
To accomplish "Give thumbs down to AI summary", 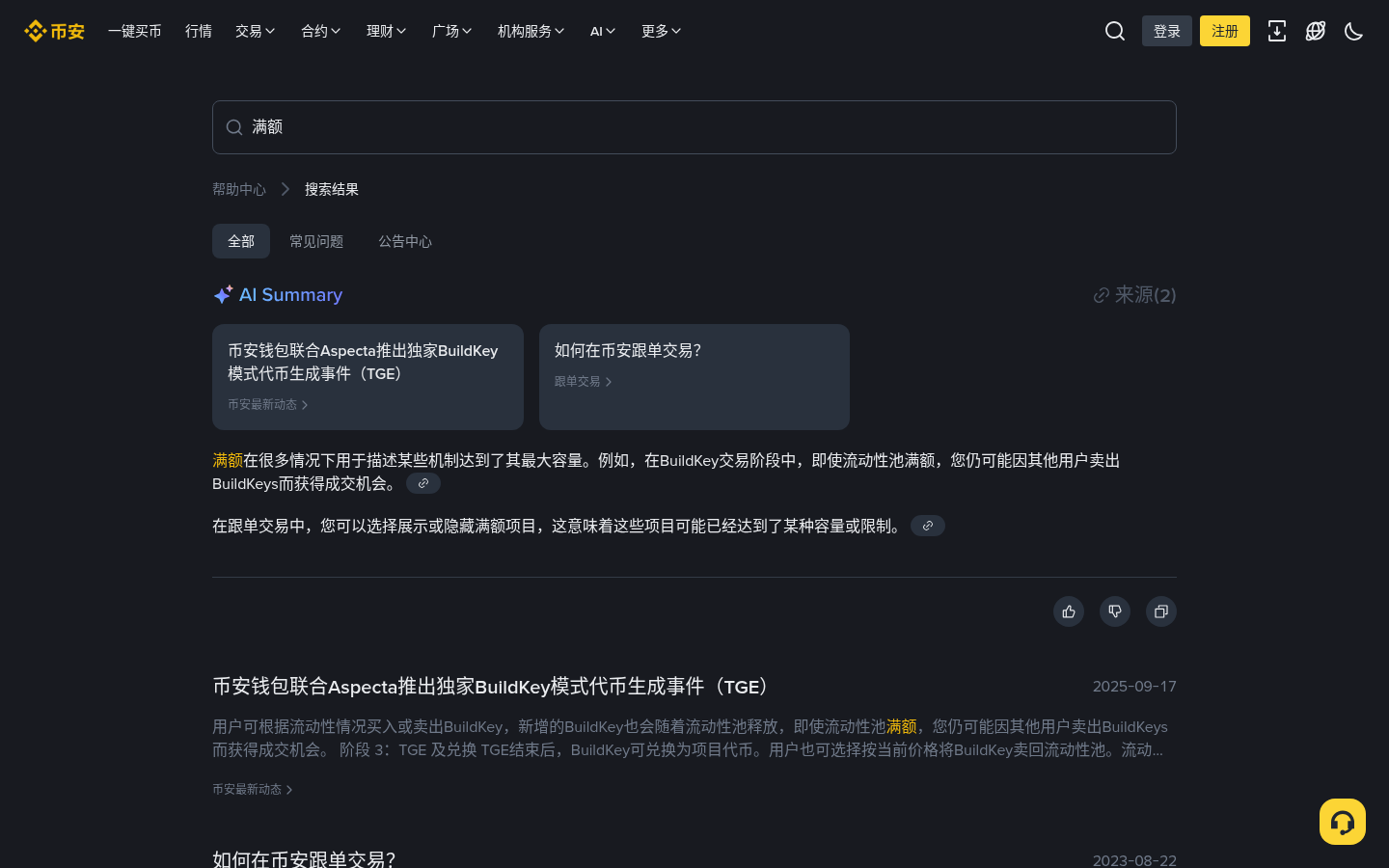I will pos(1115,611).
